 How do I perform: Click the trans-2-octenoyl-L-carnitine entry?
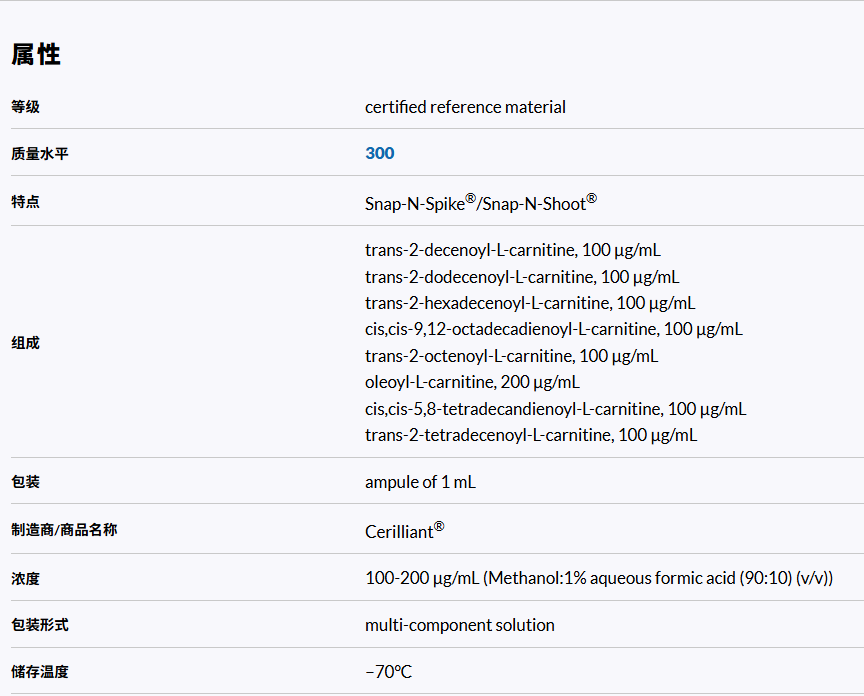point(511,356)
